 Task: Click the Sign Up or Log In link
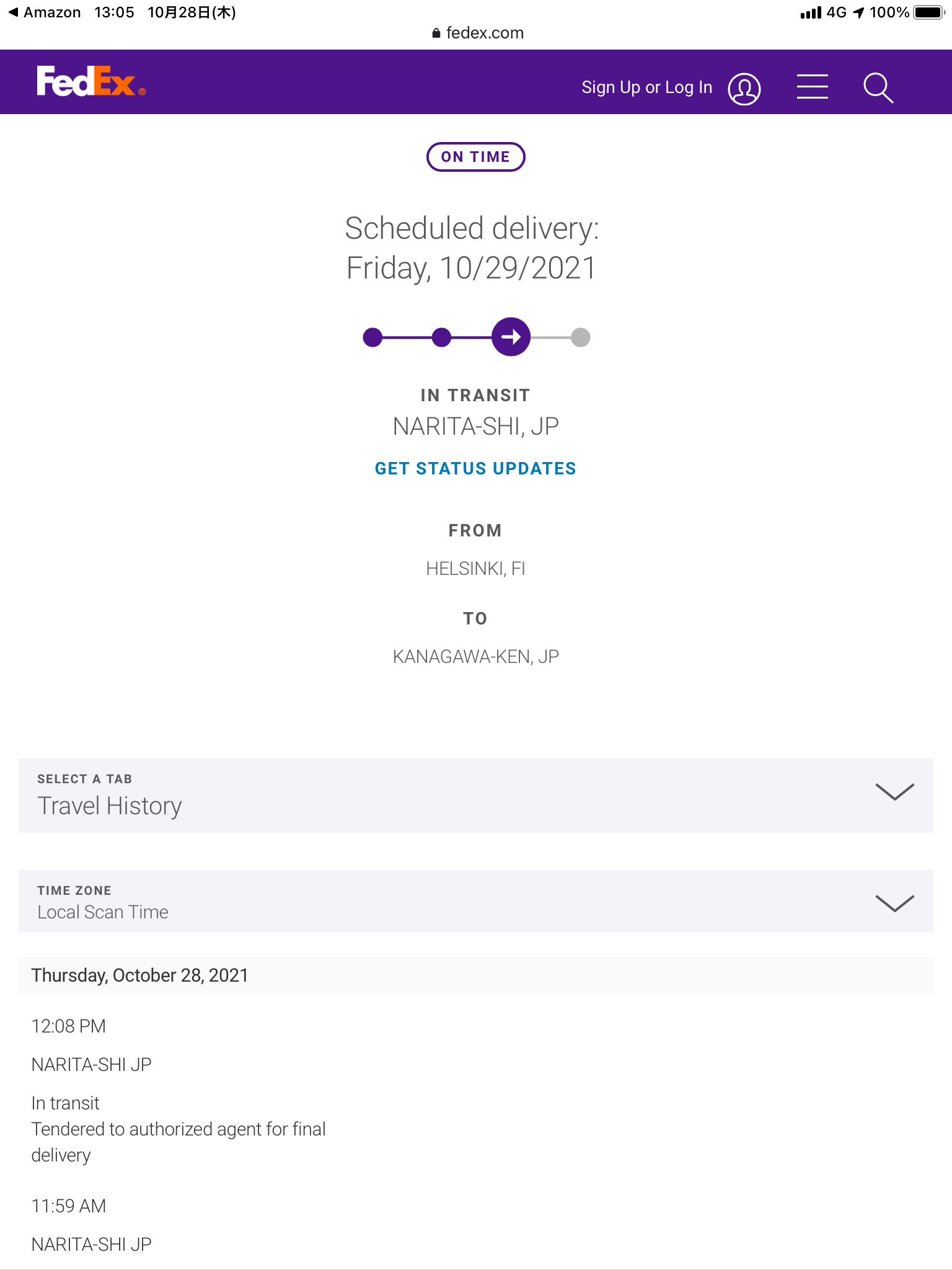[x=646, y=87]
